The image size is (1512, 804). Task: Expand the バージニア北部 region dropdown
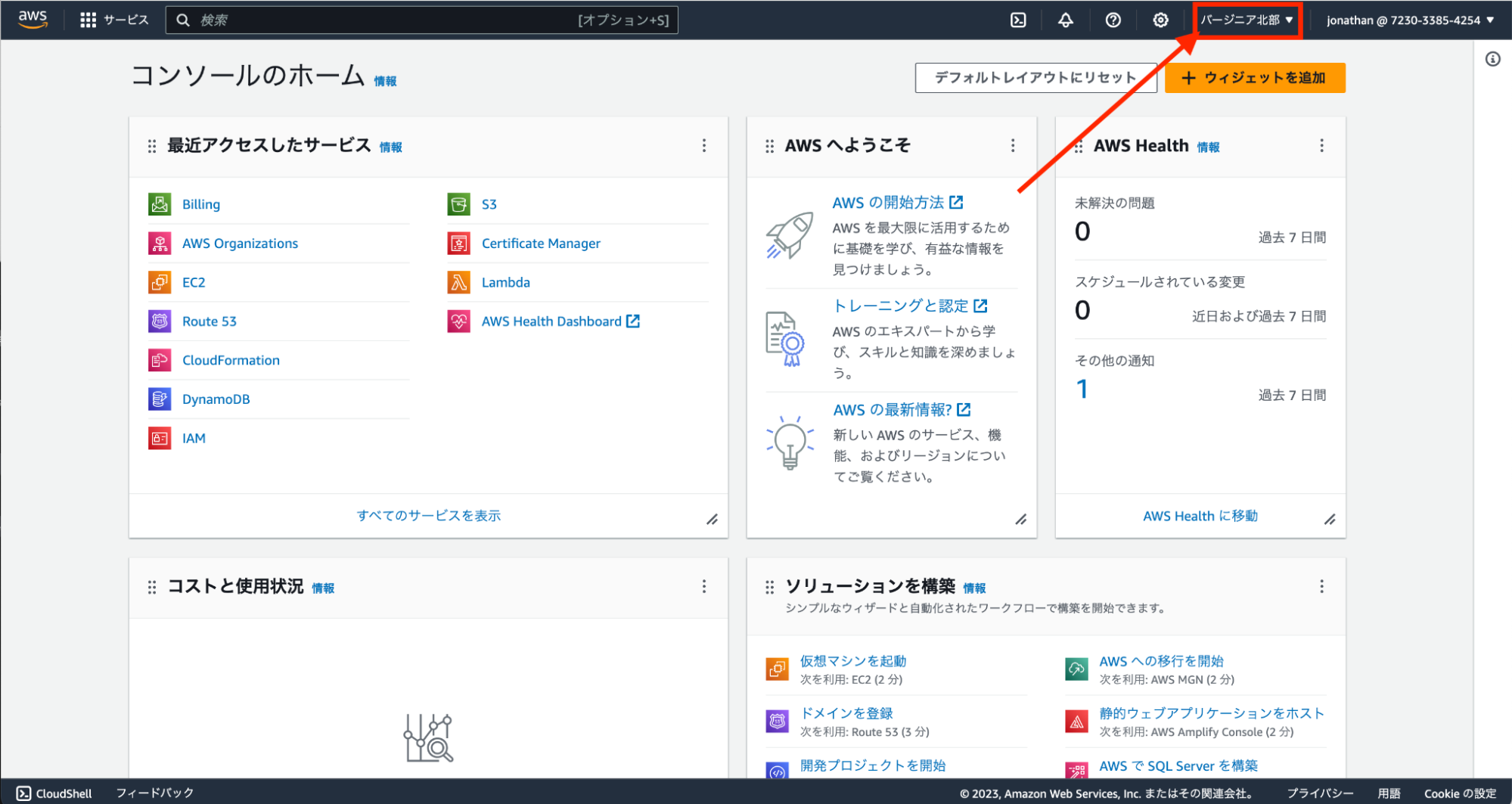click(1247, 20)
